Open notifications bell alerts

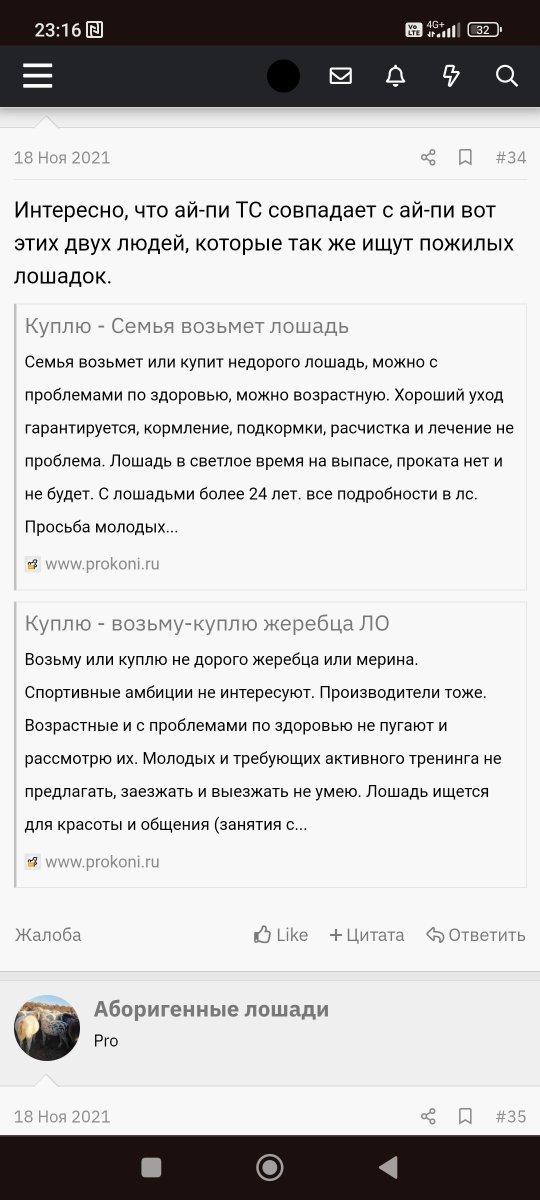(396, 76)
